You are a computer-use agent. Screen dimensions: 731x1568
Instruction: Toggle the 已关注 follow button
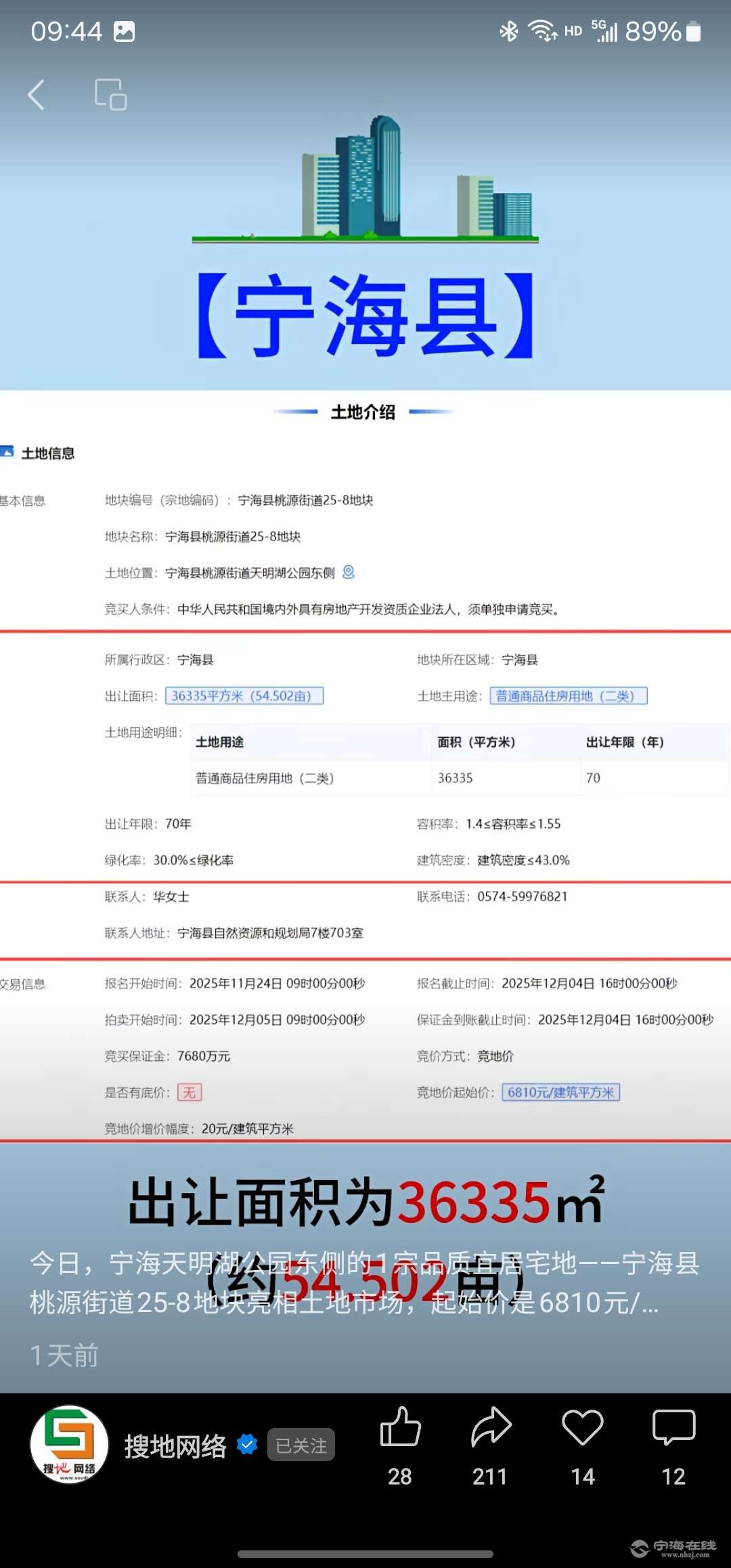(x=301, y=1445)
